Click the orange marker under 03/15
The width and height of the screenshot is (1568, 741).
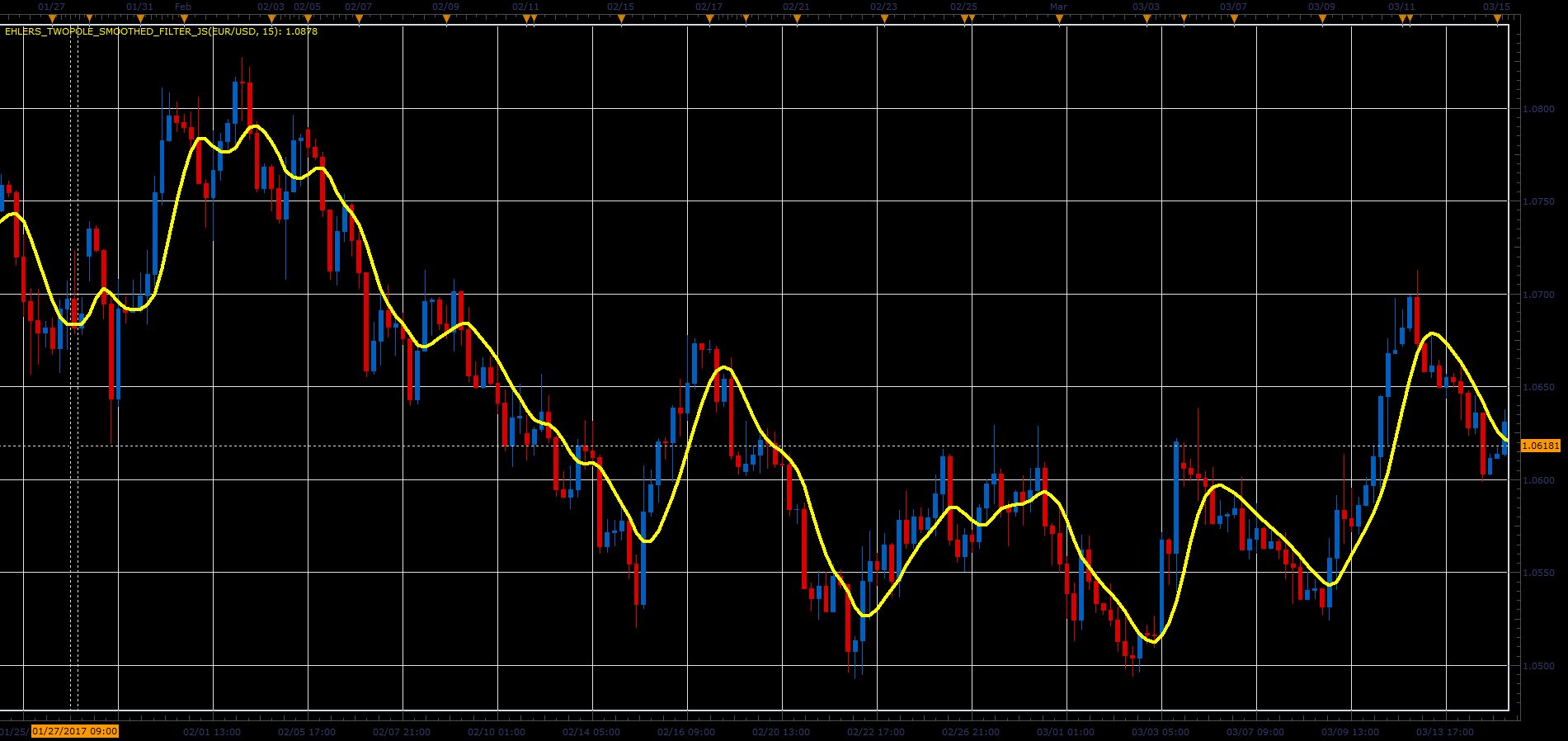[1498, 18]
